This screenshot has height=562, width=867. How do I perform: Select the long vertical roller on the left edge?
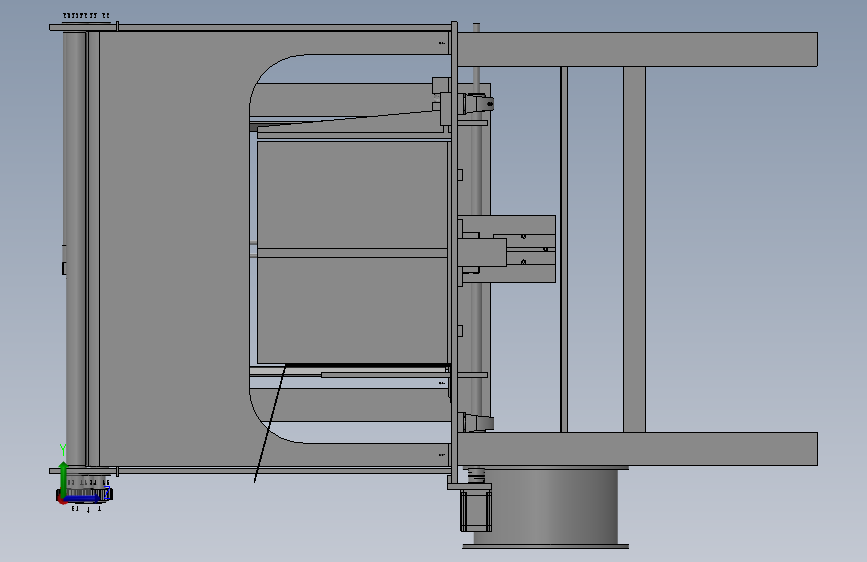coord(75,249)
